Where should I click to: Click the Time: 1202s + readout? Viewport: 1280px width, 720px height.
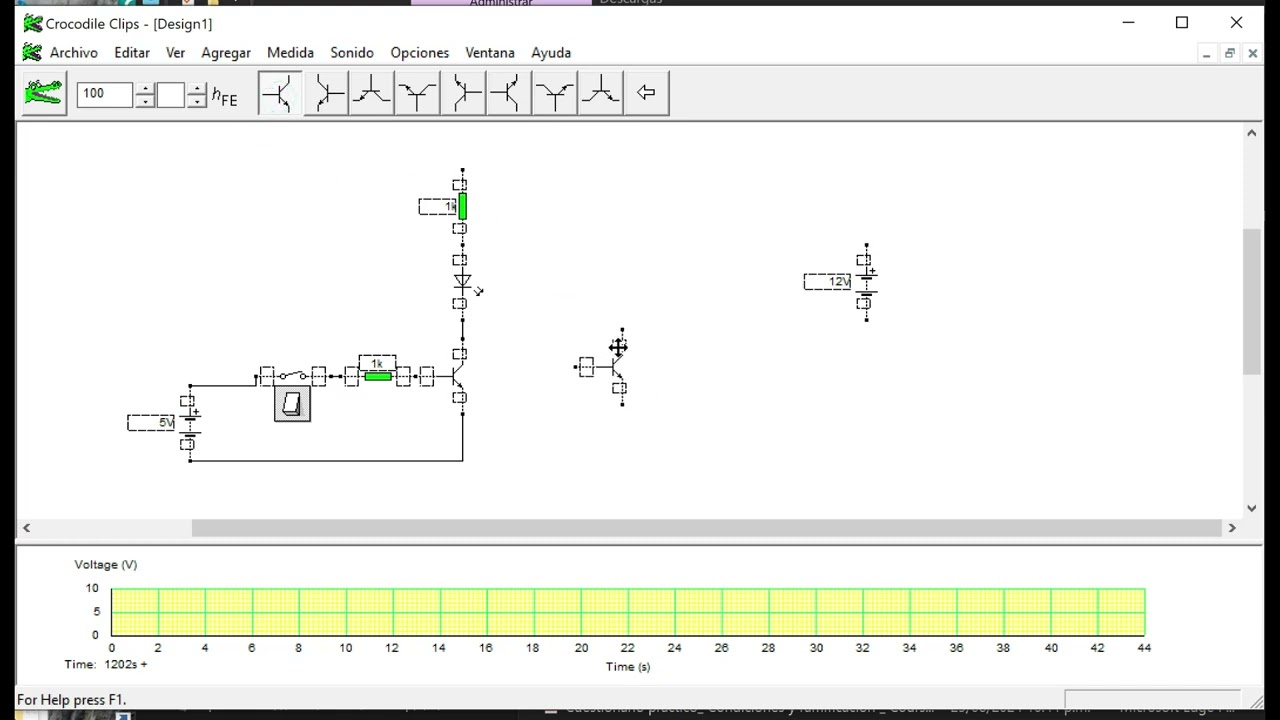click(106, 664)
